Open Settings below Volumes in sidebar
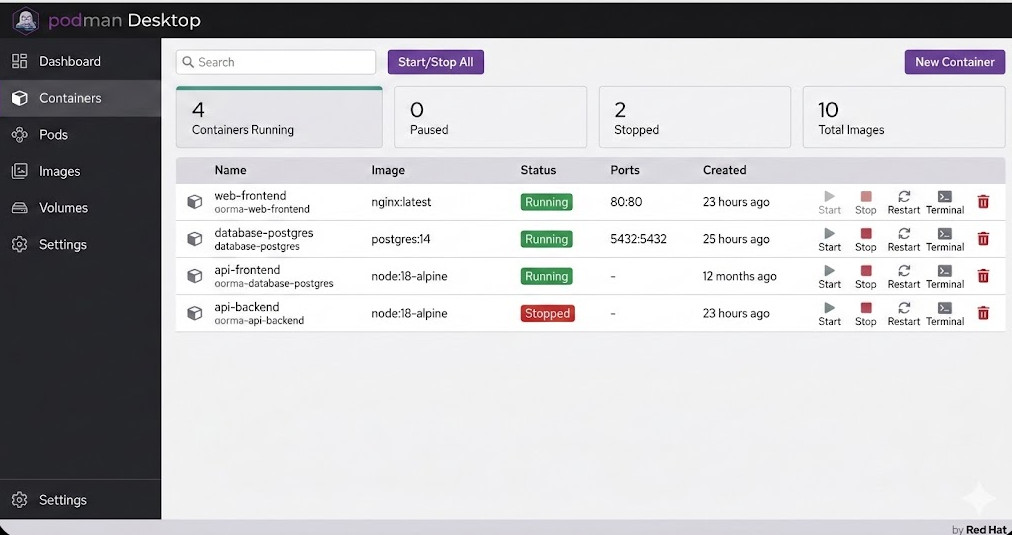 pyautogui.click(x=80, y=245)
